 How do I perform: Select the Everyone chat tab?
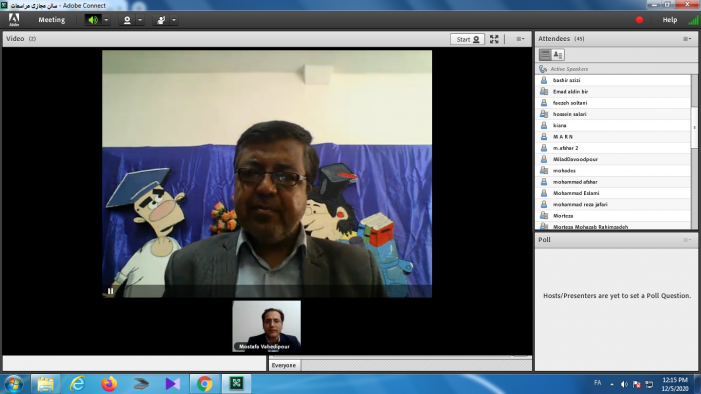coord(284,365)
